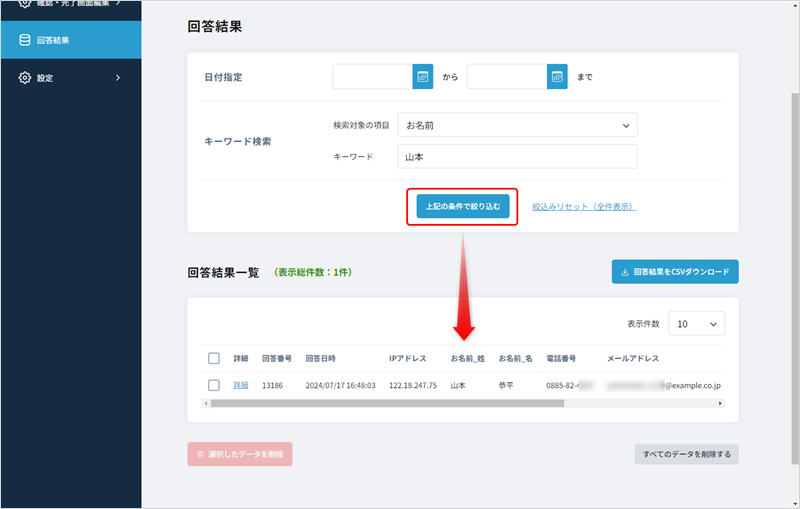Click the table's horizontal scrollbar thumb
The image size is (800, 509).
[x=387, y=403]
